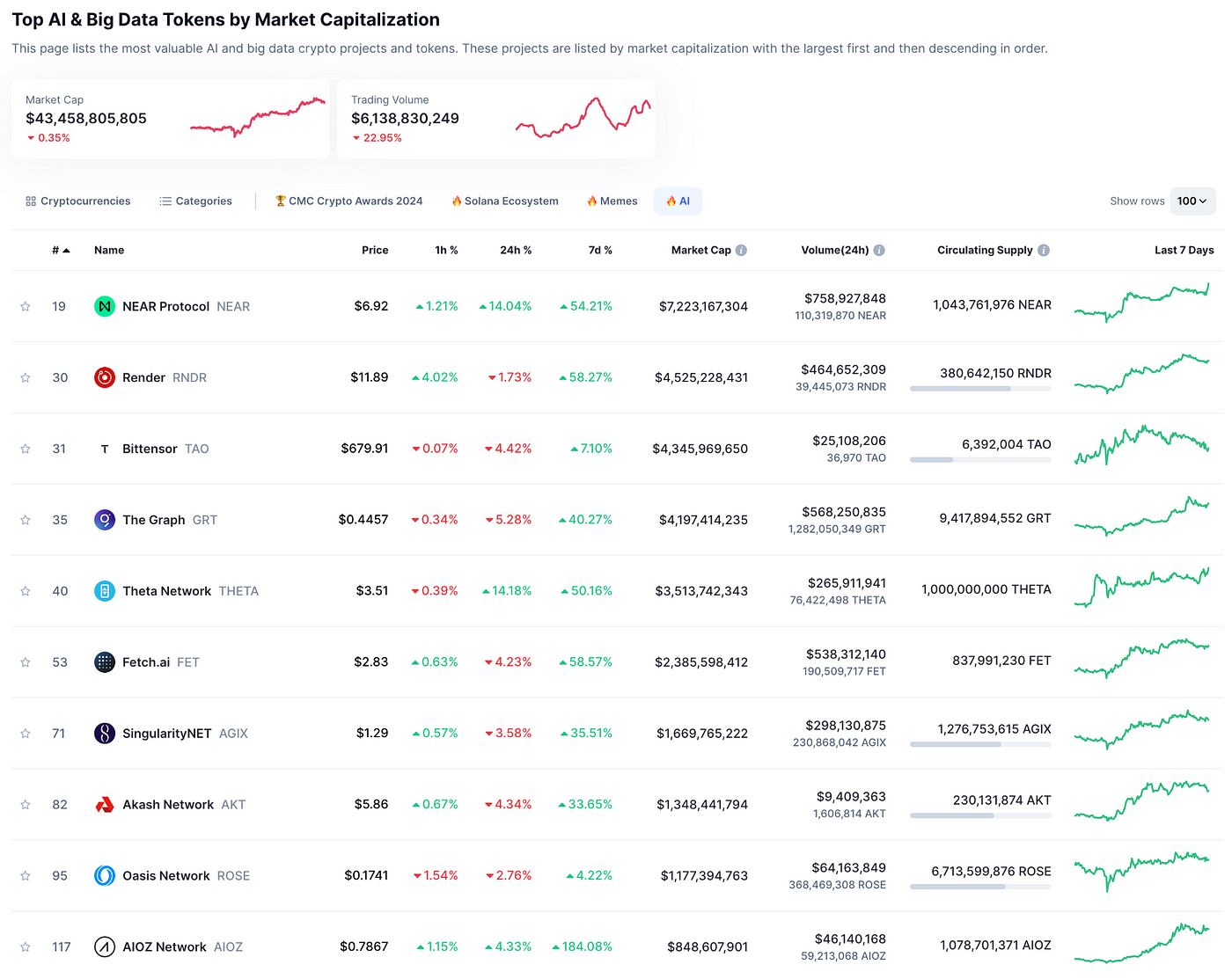Open Akash Network AKT page
Viewport: 1232px width, 979px height.
pos(184,805)
